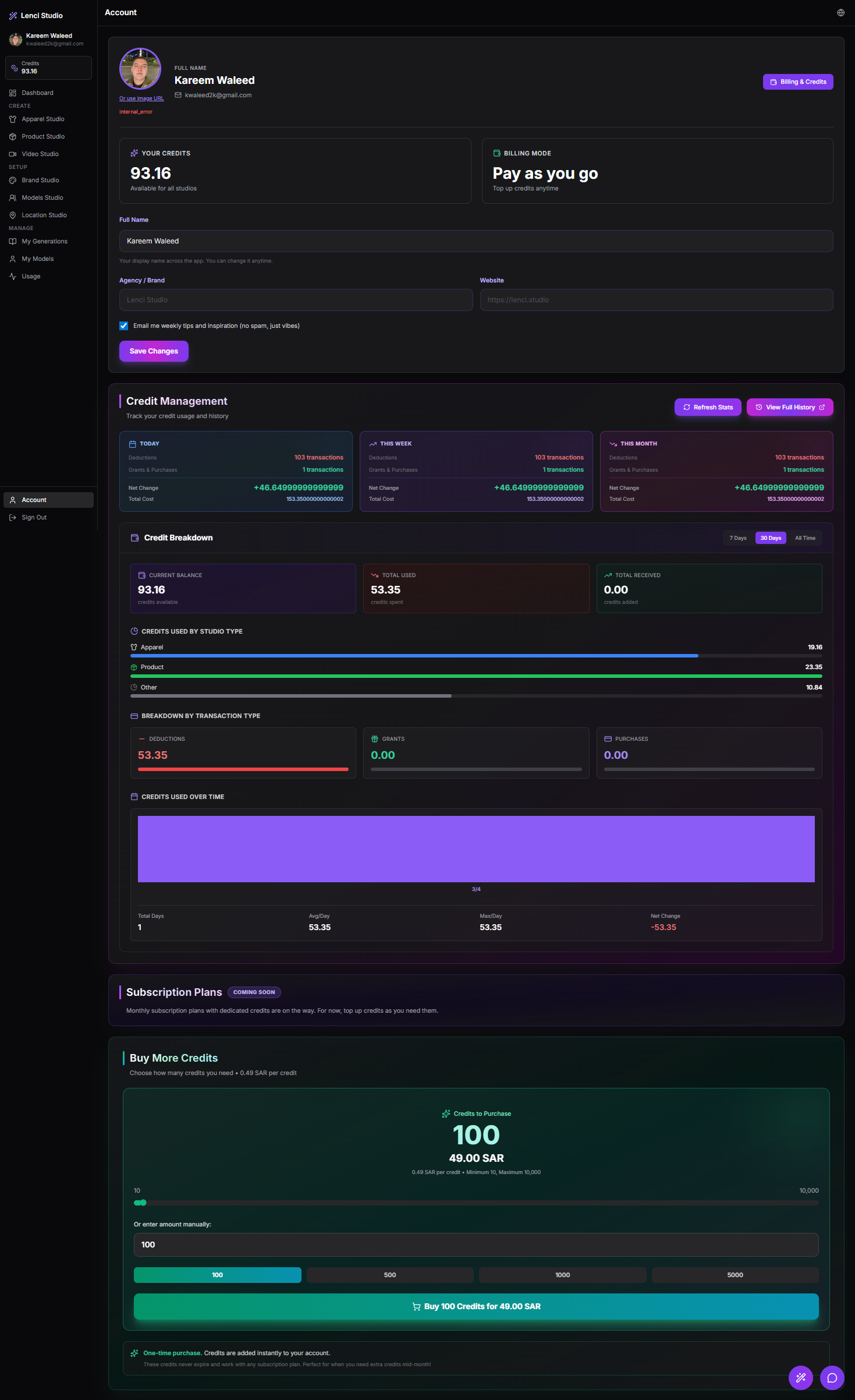Open My Generations in sidebar
Screen dimensions: 855x1400
pyautogui.click(x=44, y=241)
